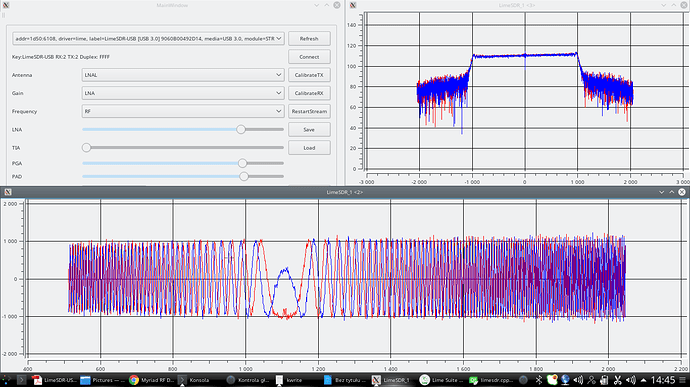The image size is (690, 387).
Task: Click the Bluetooth tray icon
Action: tap(539, 380)
